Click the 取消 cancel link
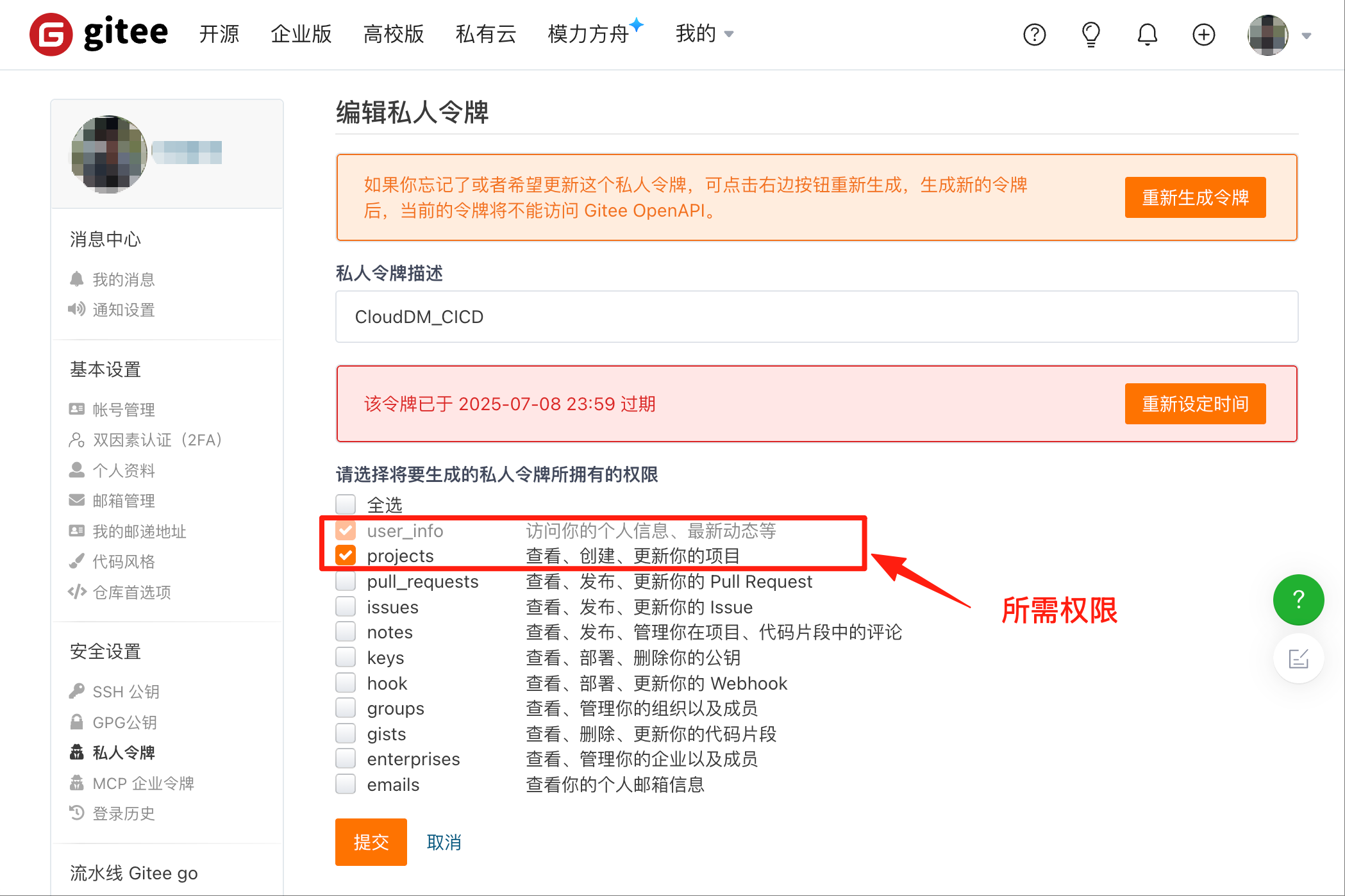1345x896 pixels. pyautogui.click(x=444, y=842)
